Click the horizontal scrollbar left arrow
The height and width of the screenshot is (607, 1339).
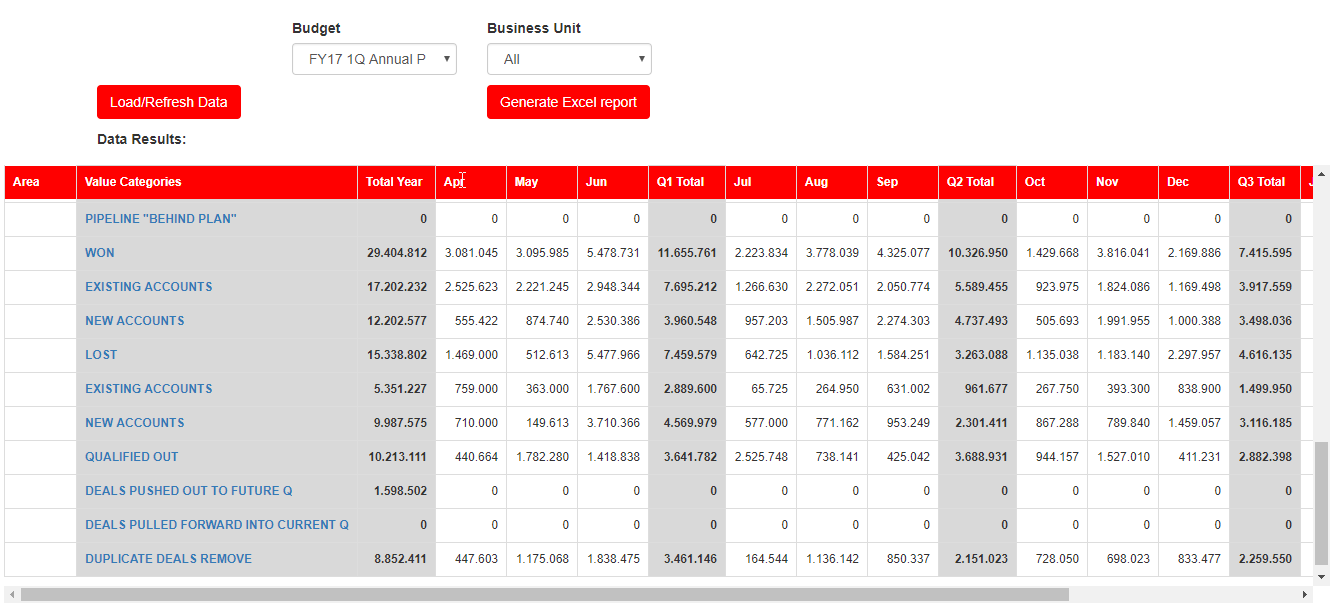click(x=11, y=594)
